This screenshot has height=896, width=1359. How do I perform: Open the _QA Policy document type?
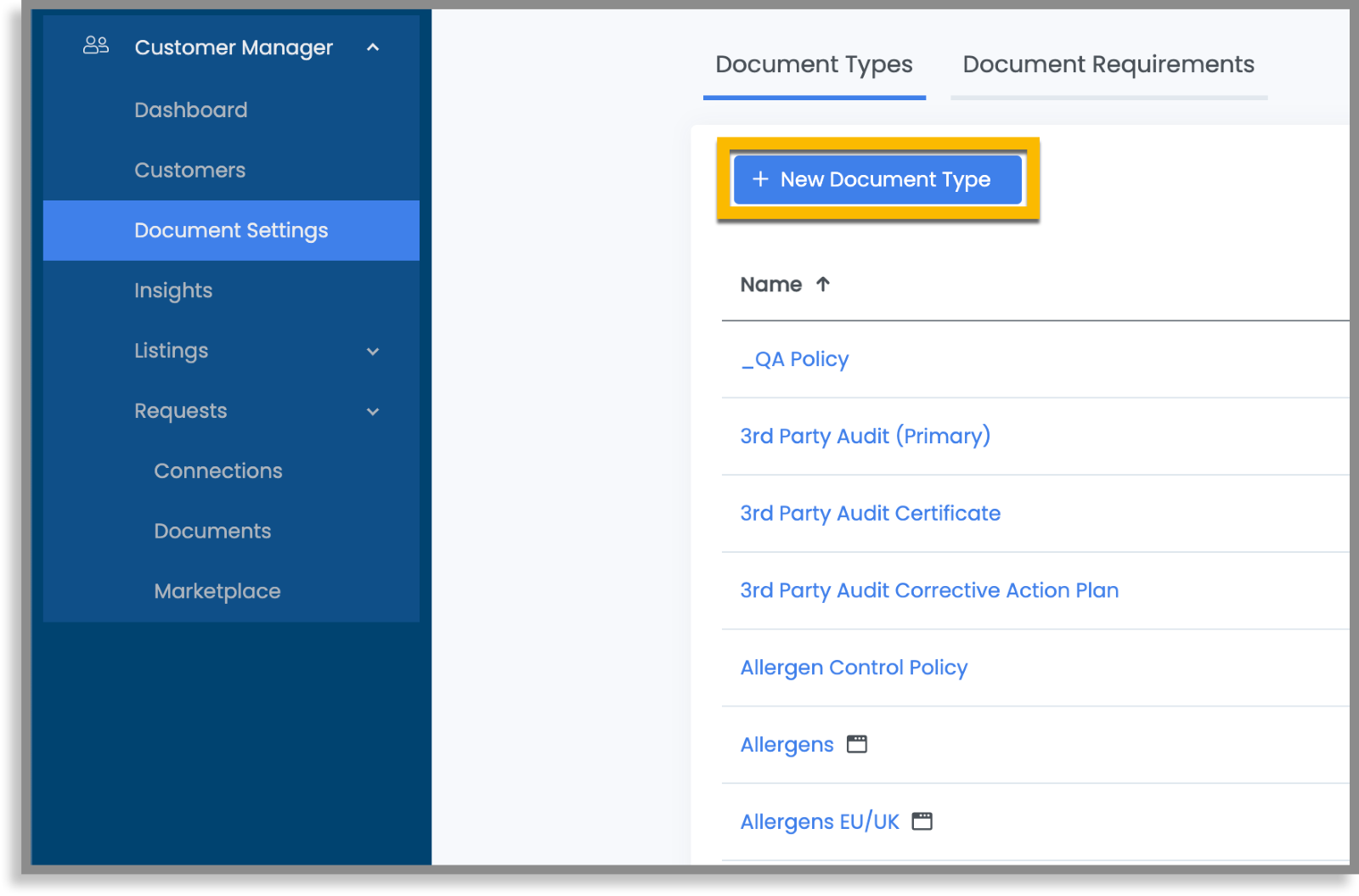pyautogui.click(x=793, y=359)
